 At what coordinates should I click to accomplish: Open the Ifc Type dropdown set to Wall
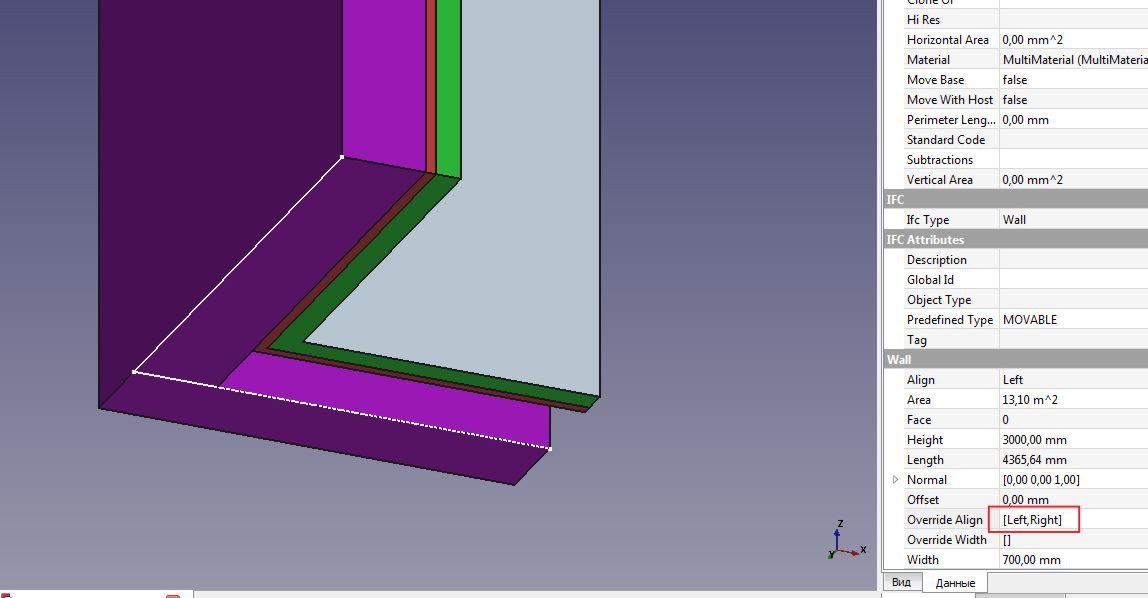(x=1060, y=219)
